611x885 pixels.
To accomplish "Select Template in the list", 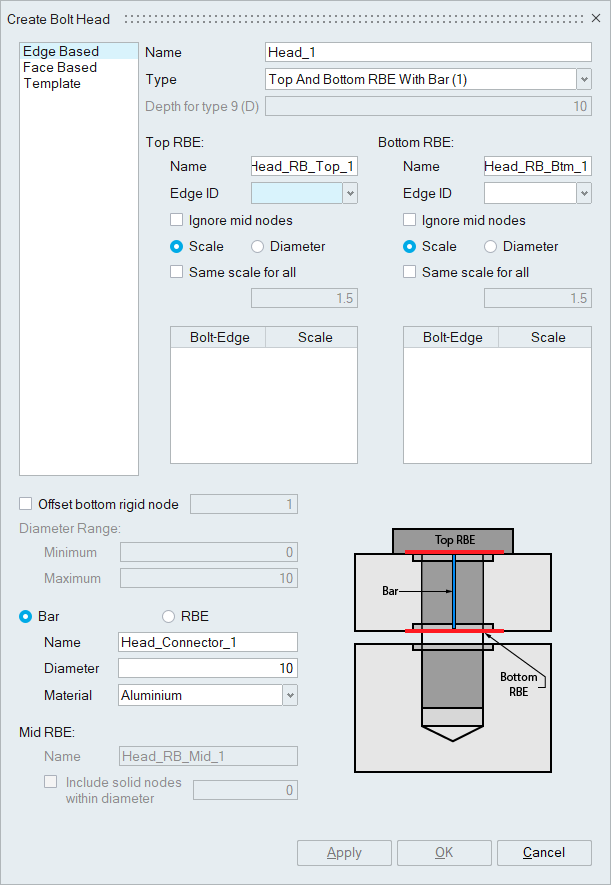I will 52,83.
